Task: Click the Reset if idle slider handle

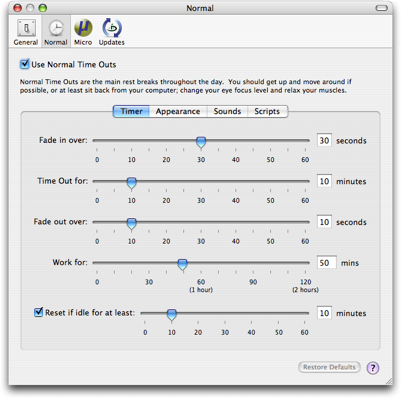Action: point(172,315)
